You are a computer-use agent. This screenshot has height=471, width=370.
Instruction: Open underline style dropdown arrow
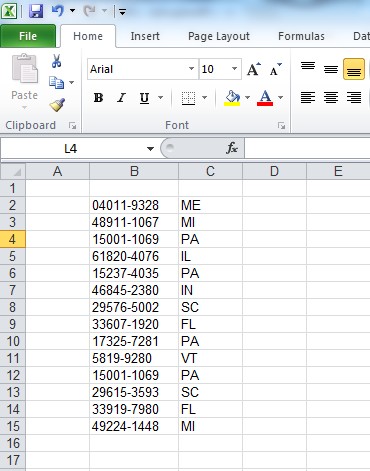[x=161, y=98]
